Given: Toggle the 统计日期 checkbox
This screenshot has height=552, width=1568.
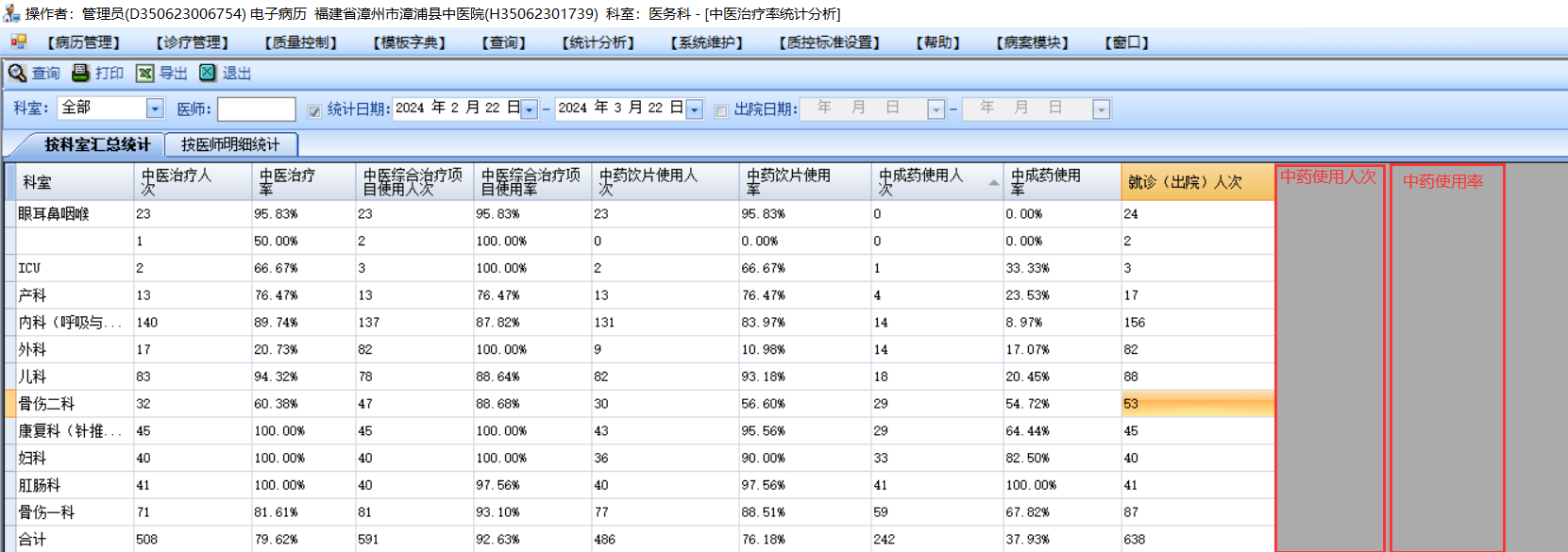Looking at the screenshot, I should coord(314,110).
